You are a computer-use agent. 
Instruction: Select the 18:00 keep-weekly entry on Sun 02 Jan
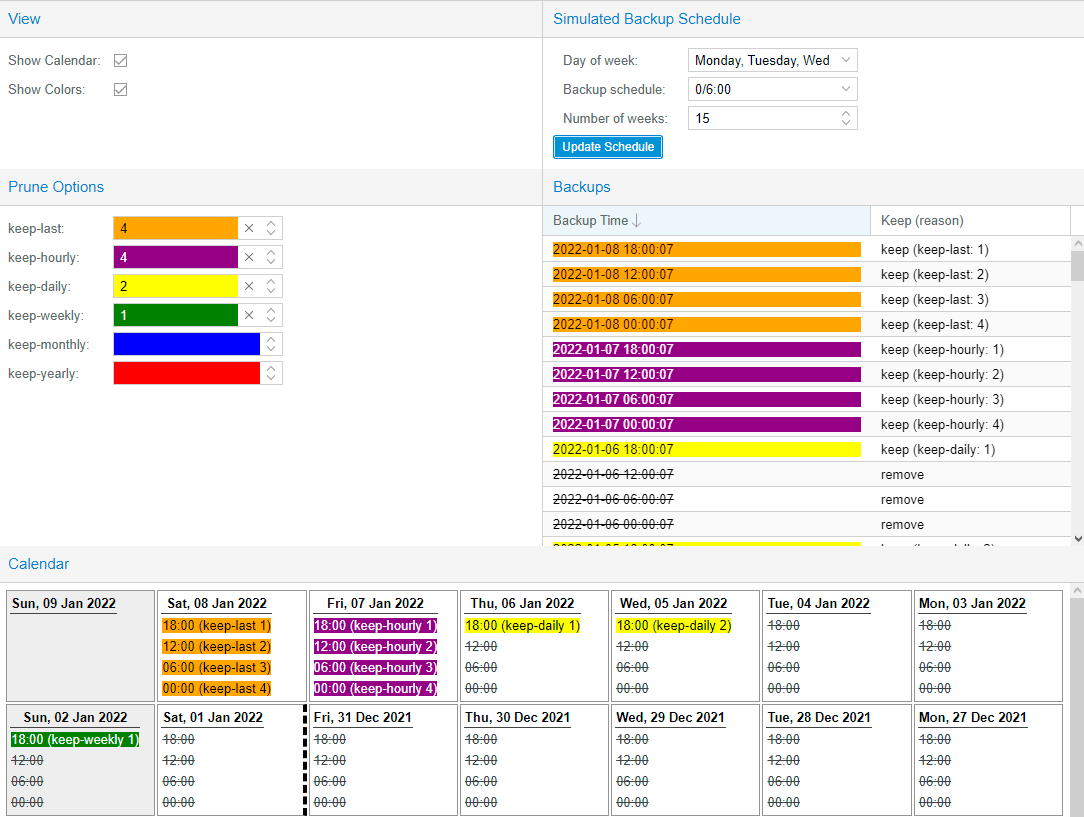(78, 739)
